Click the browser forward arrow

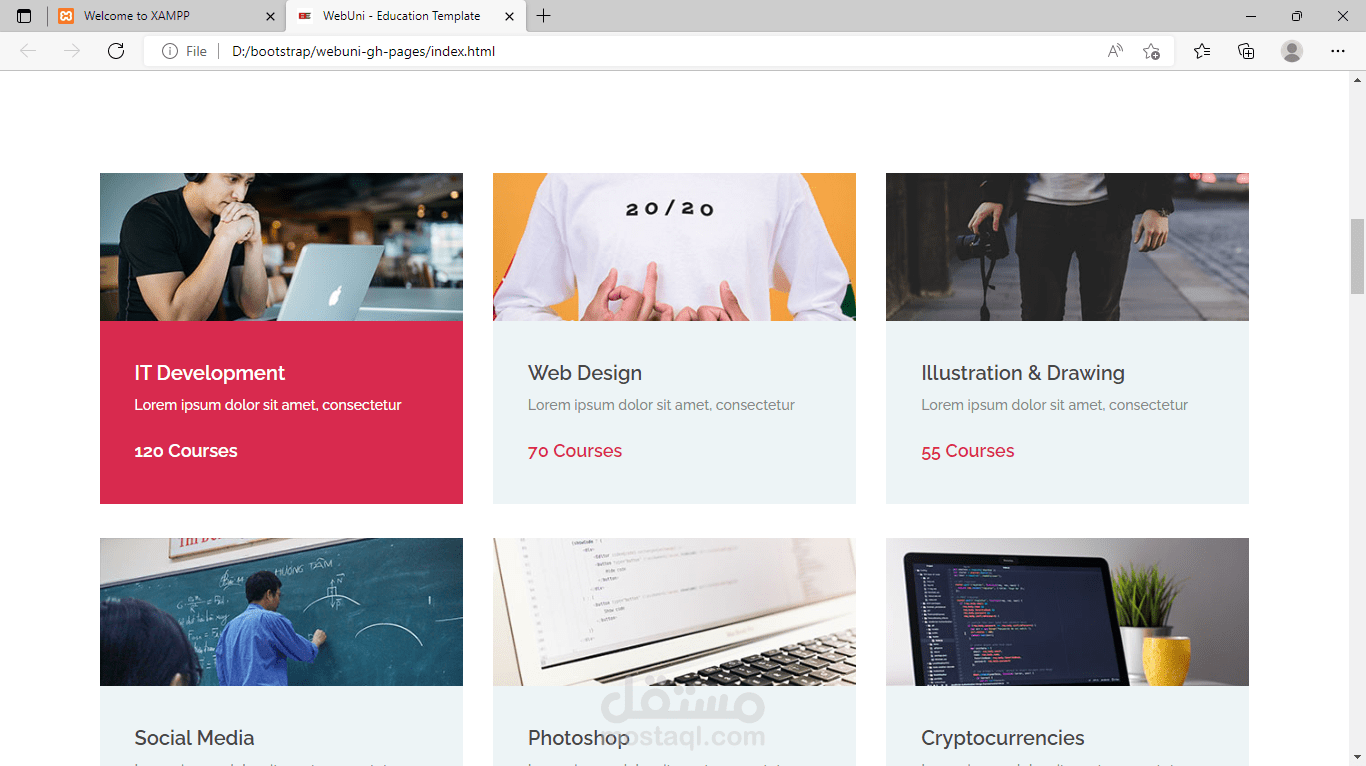tap(72, 51)
